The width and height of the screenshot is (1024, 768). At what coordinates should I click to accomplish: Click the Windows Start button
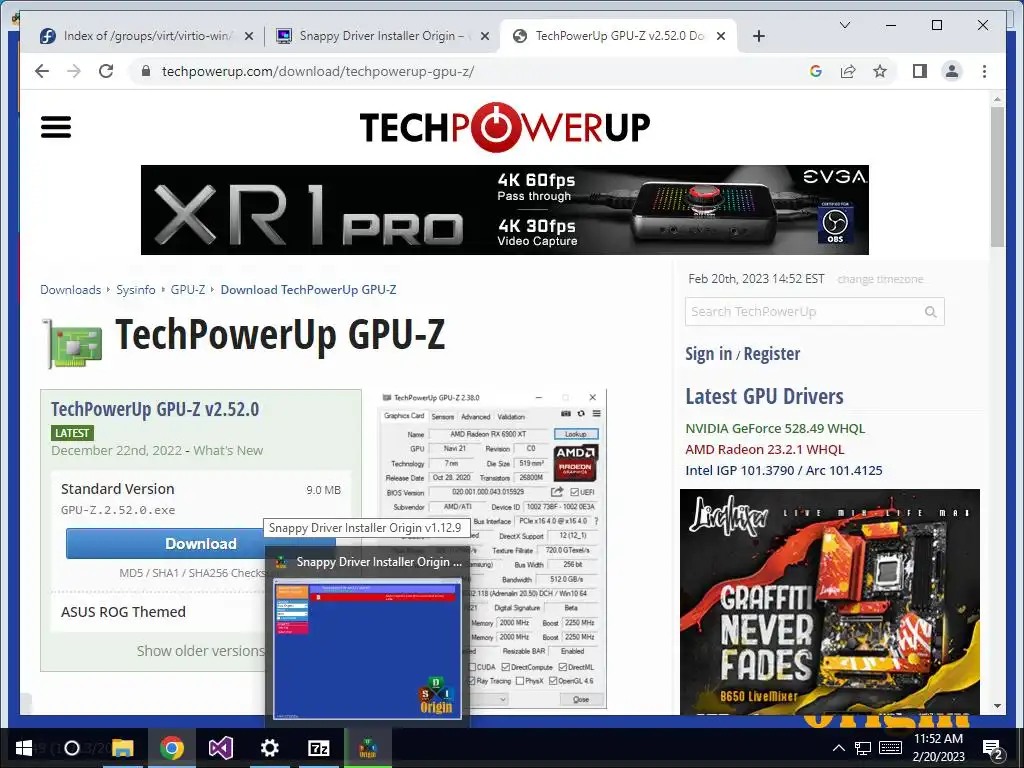[x=24, y=748]
